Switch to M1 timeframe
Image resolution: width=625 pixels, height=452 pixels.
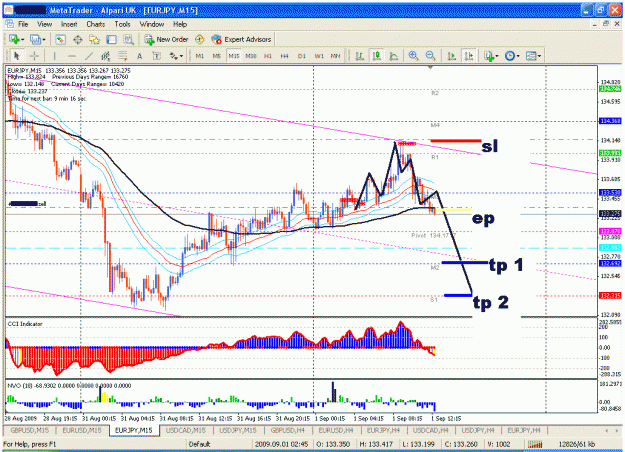199,56
